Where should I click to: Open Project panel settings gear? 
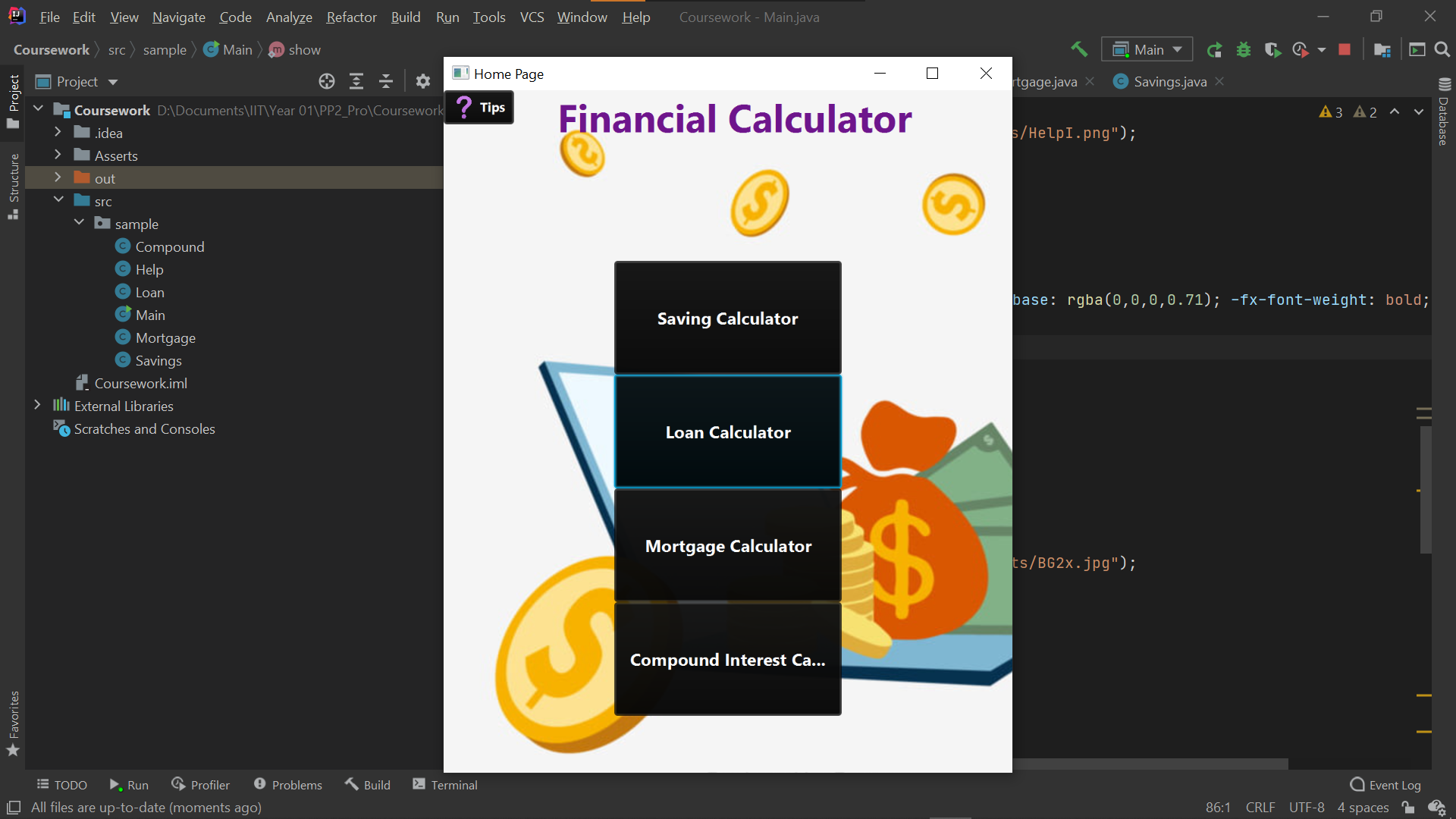click(x=423, y=81)
